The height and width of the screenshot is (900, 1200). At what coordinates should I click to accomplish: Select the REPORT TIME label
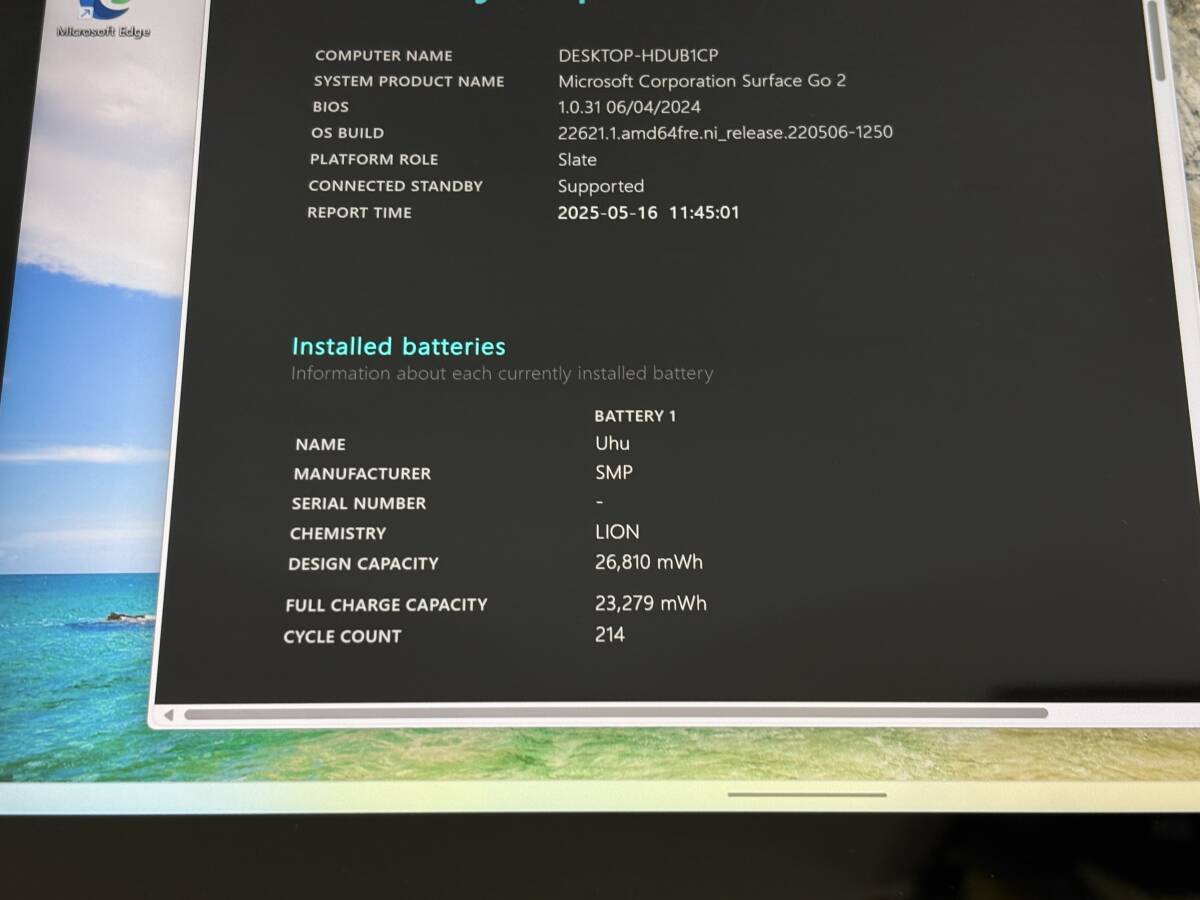(359, 213)
